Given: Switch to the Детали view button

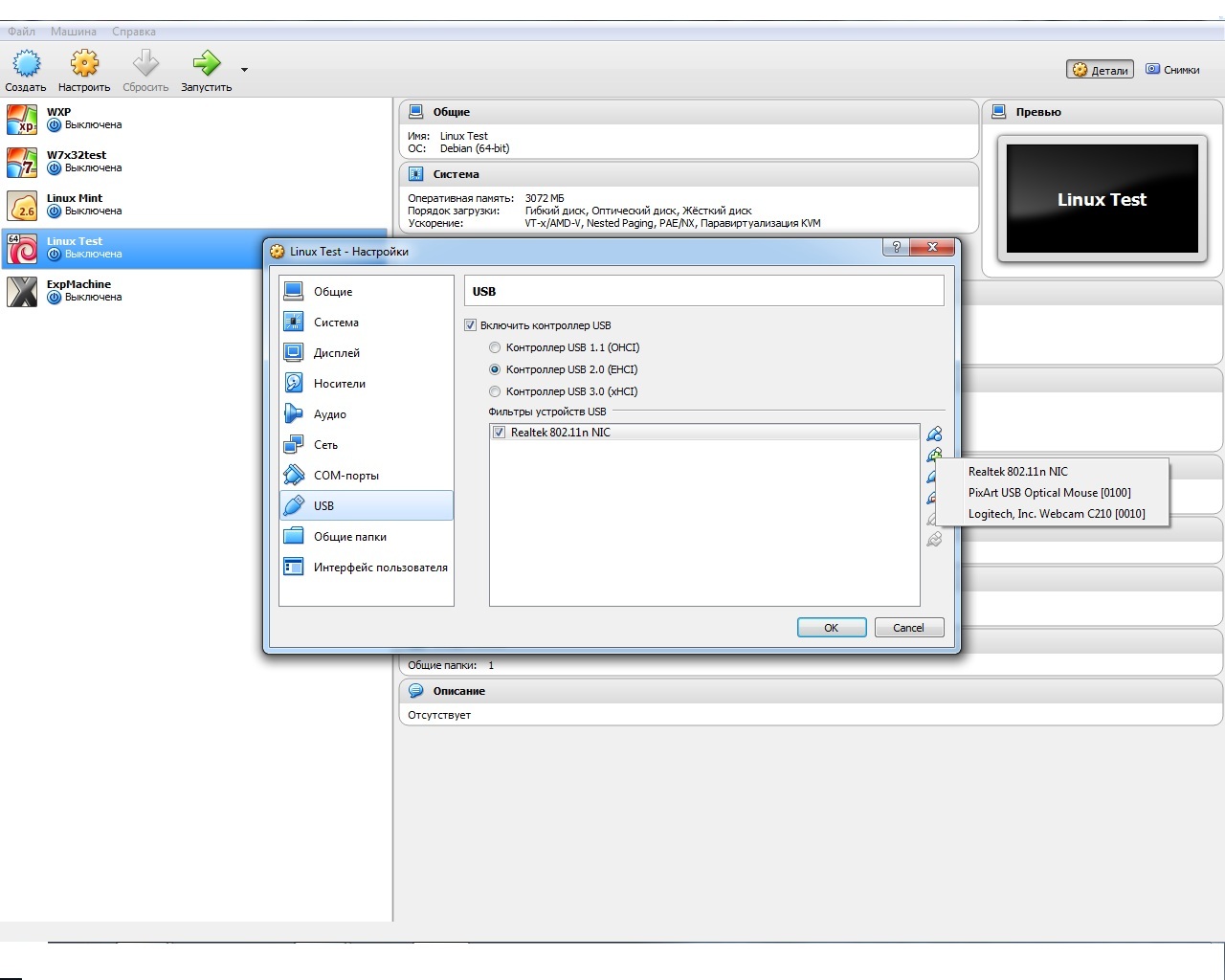Looking at the screenshot, I should [x=1101, y=70].
